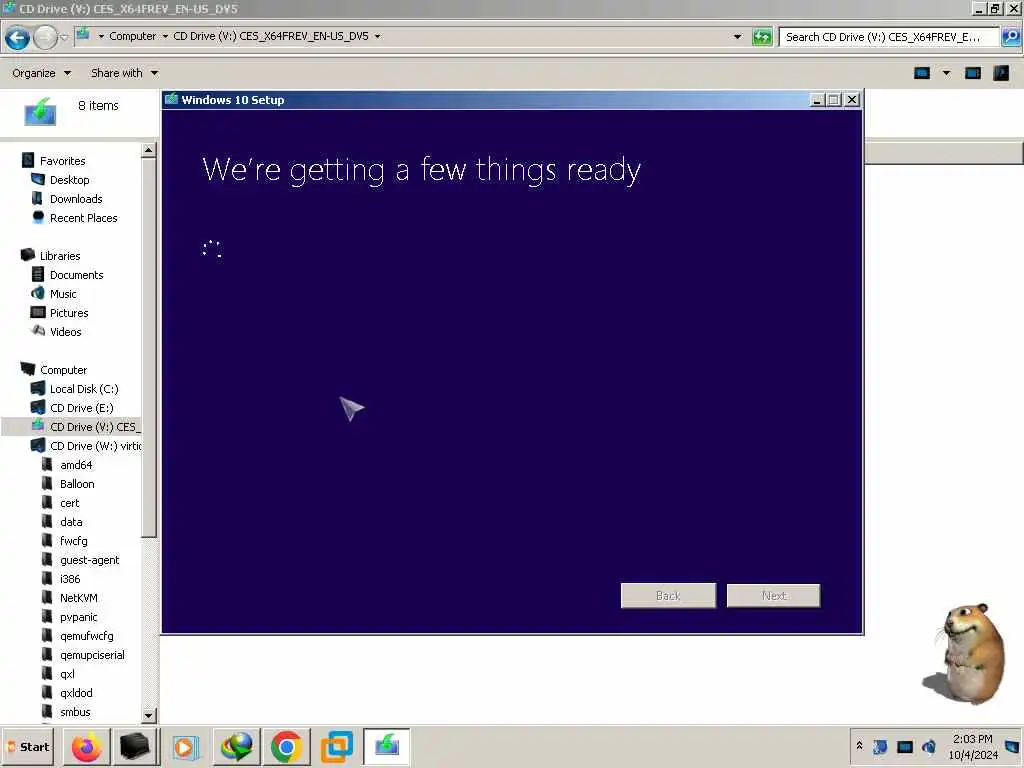
Task: Click the navigation pane scroll down arrow
Action: click(149, 715)
